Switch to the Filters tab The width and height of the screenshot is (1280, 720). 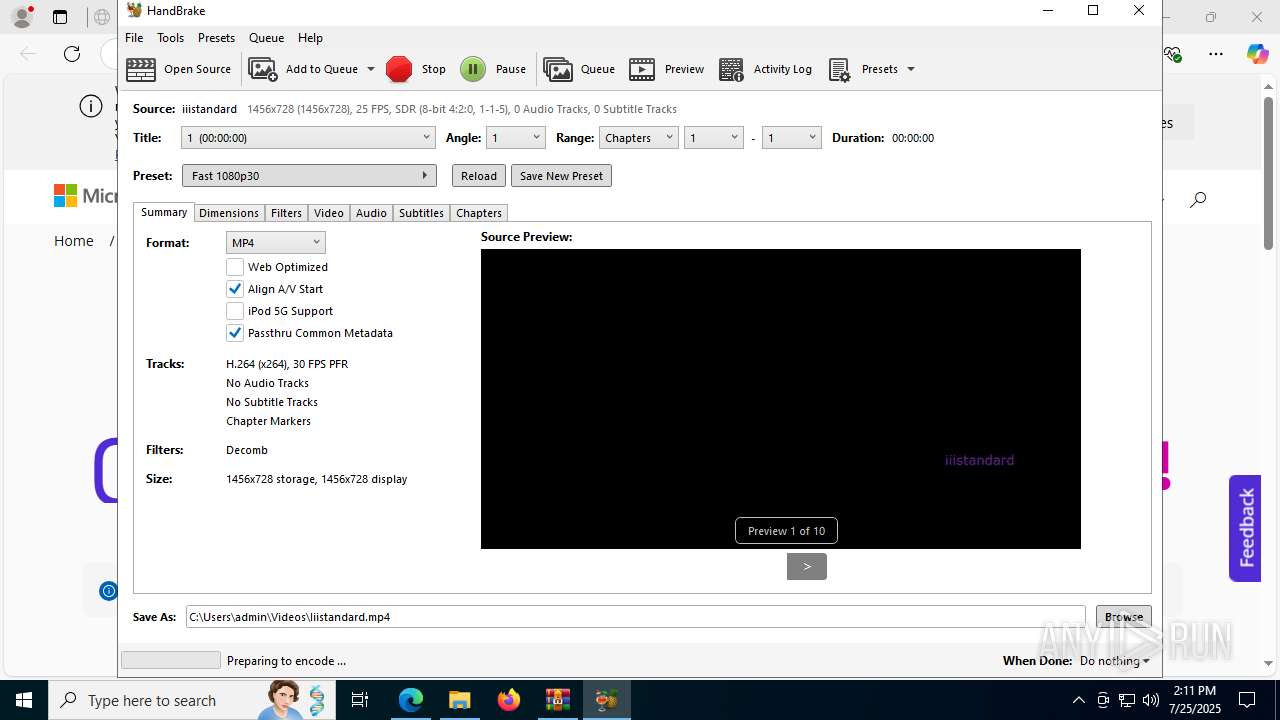click(x=286, y=213)
